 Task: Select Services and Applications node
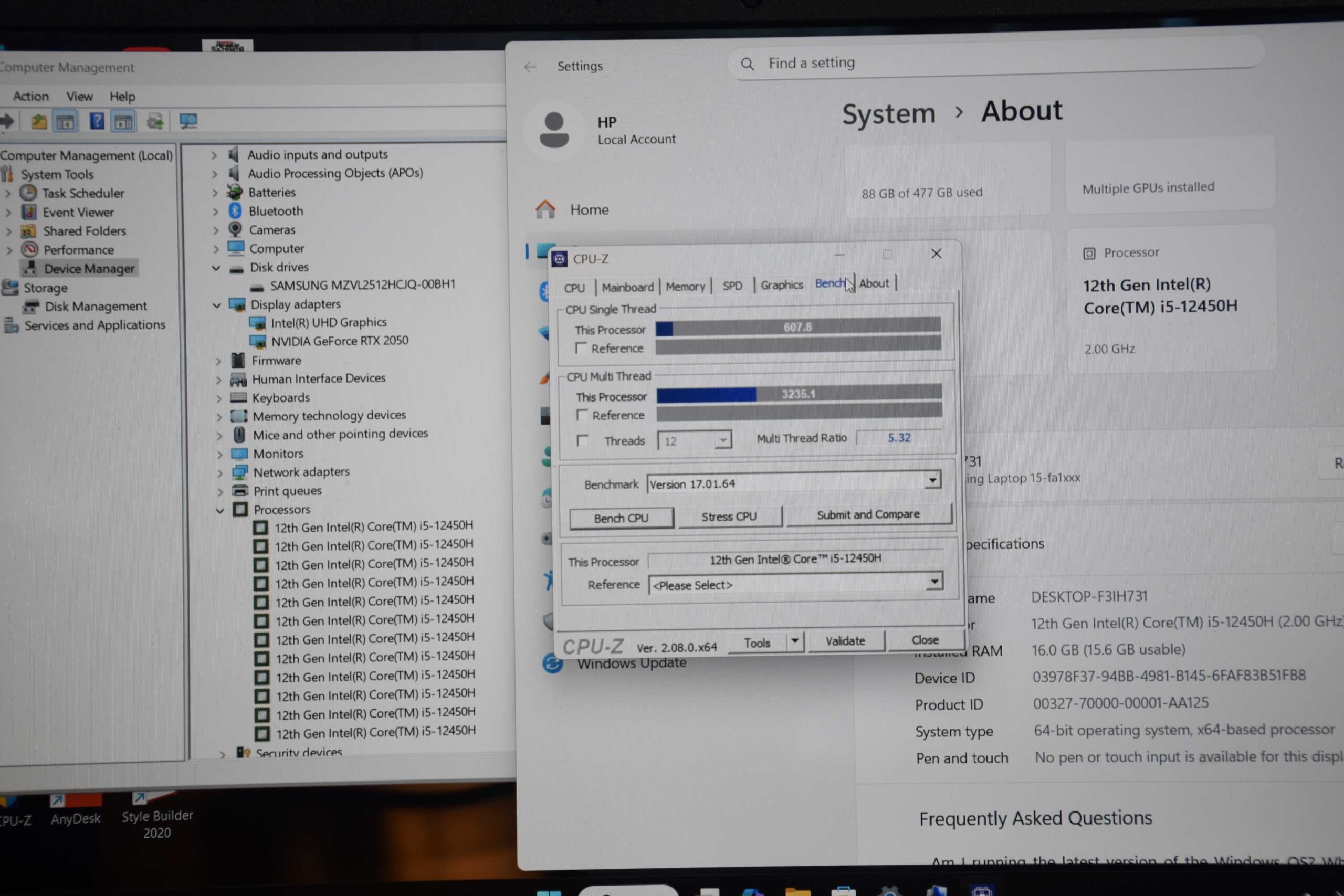[x=95, y=325]
